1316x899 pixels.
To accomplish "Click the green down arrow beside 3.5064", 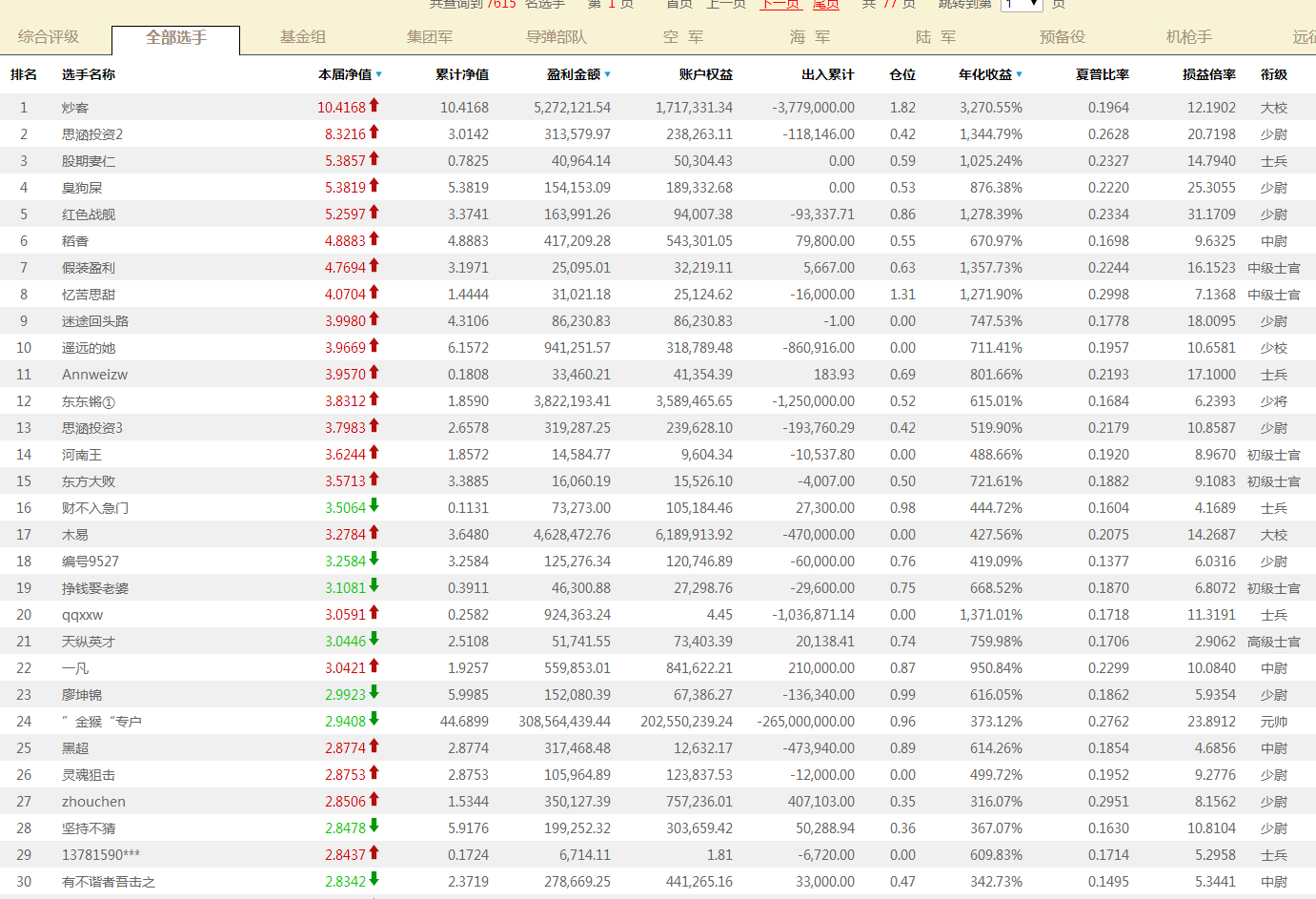I will [375, 506].
